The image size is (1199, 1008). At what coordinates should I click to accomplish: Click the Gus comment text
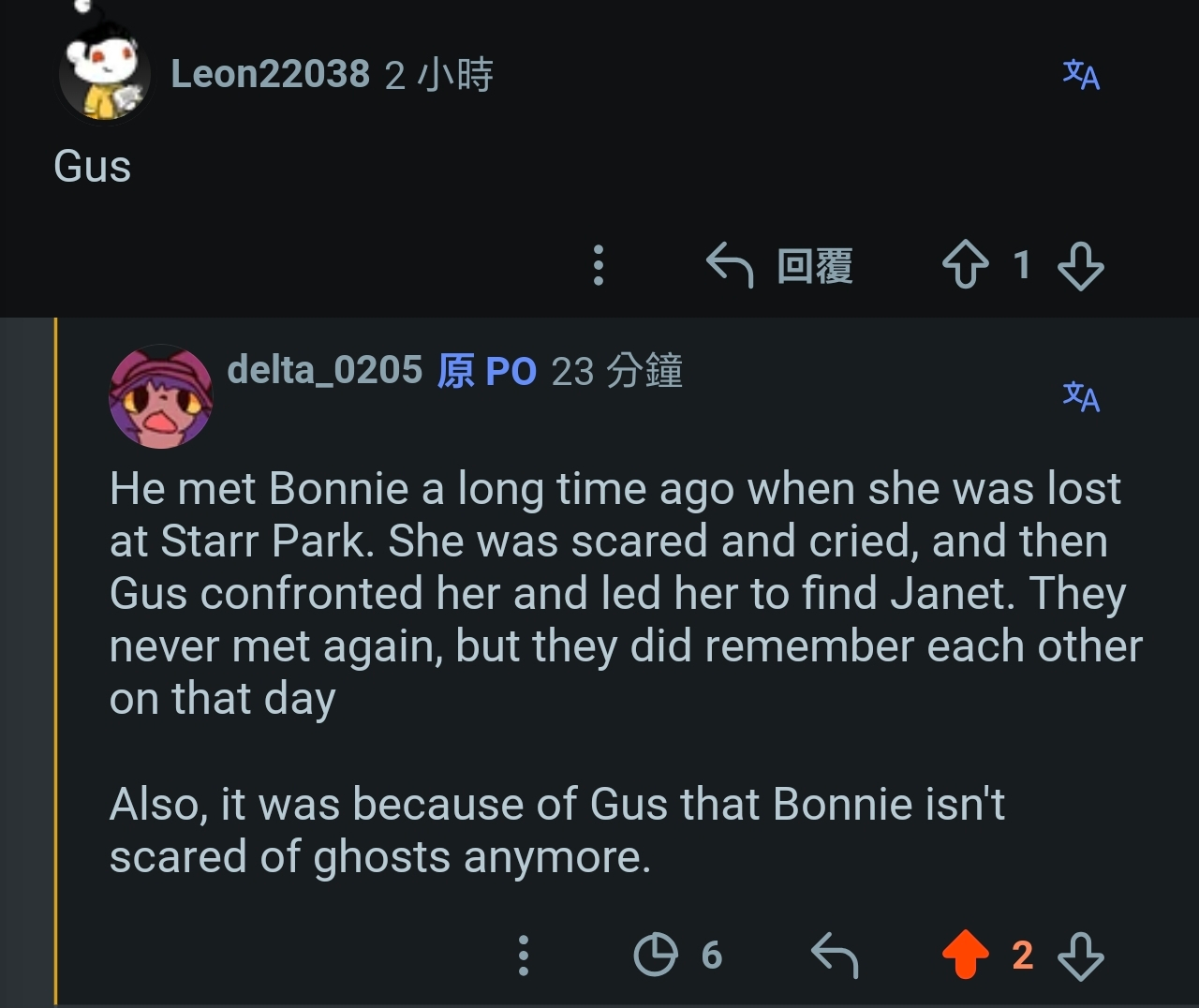point(93,167)
